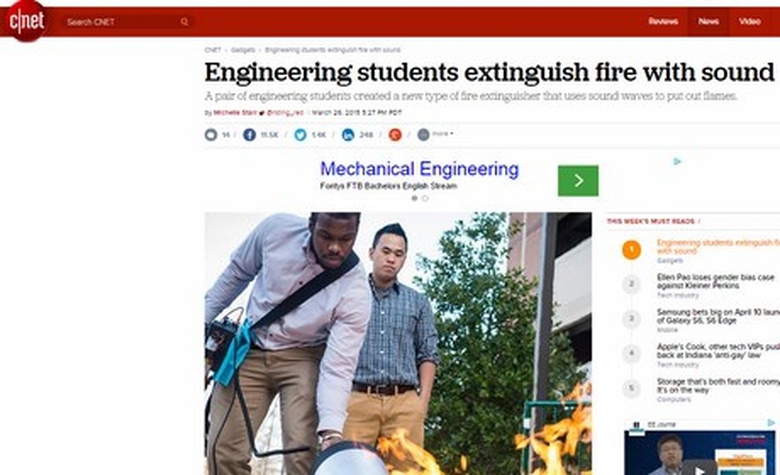Expand the more sharing options

435,134
